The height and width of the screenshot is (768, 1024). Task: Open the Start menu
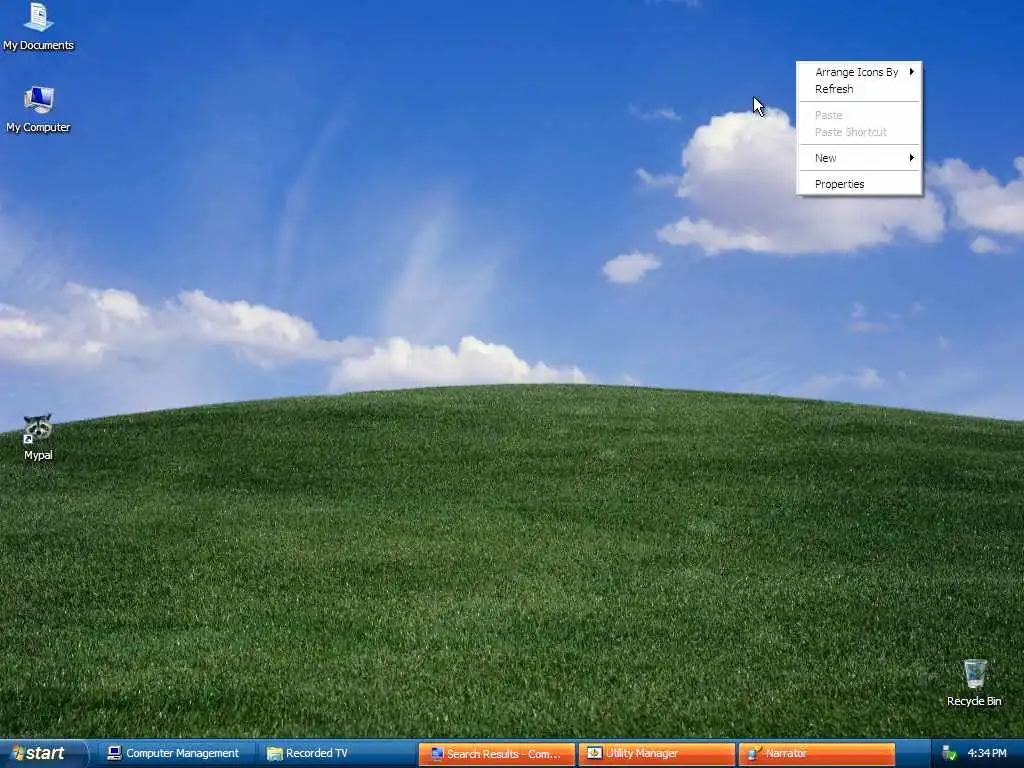(43, 754)
